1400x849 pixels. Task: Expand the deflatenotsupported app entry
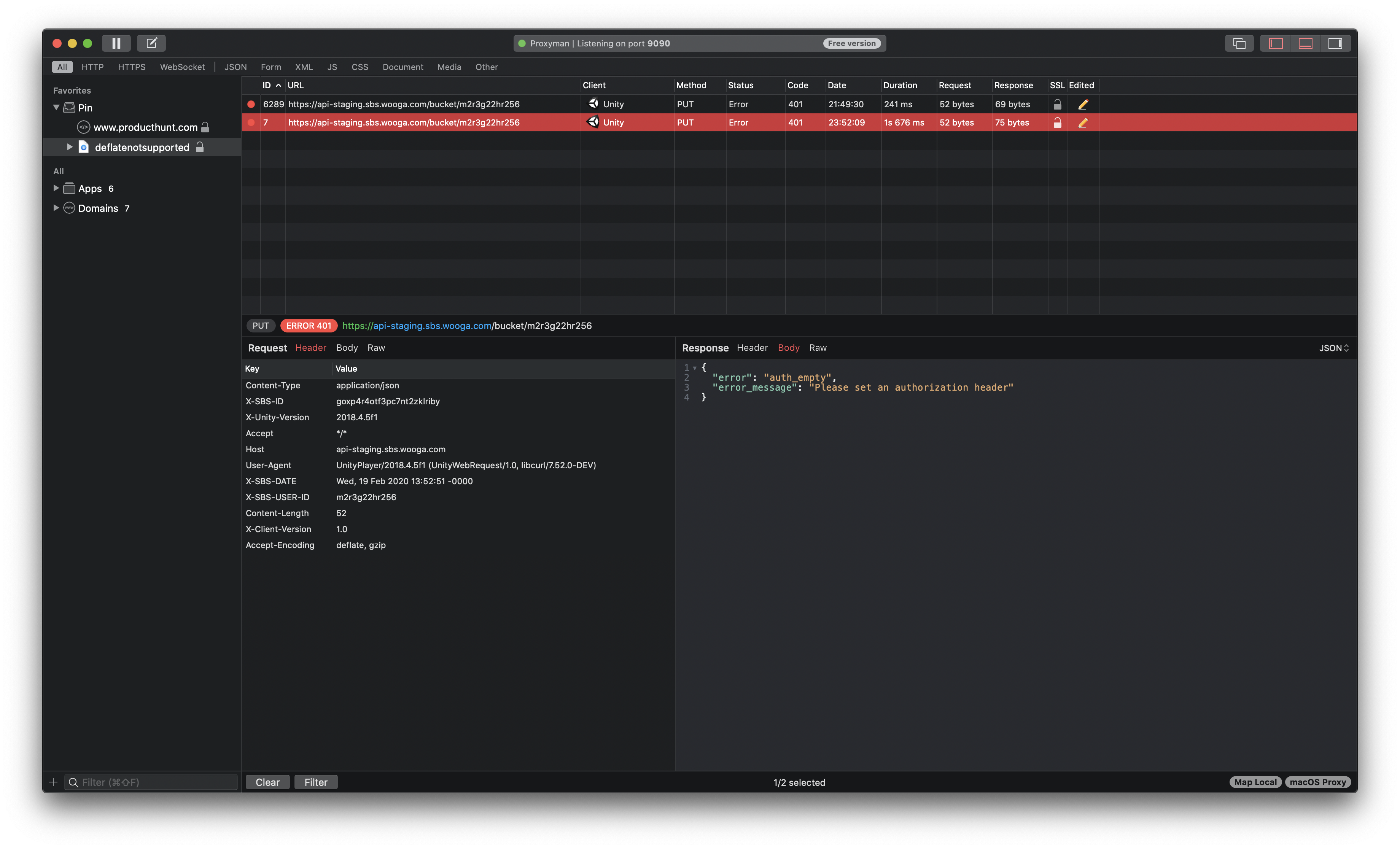[x=69, y=146]
